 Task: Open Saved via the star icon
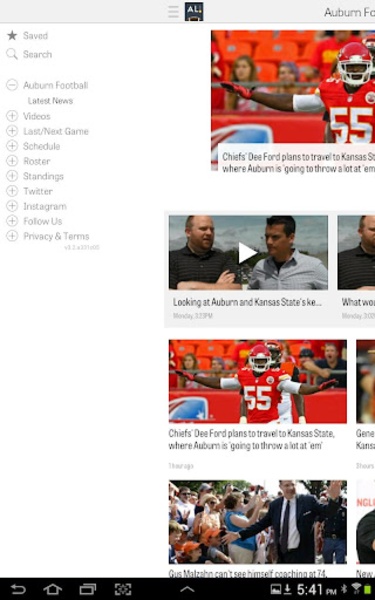click(12, 36)
